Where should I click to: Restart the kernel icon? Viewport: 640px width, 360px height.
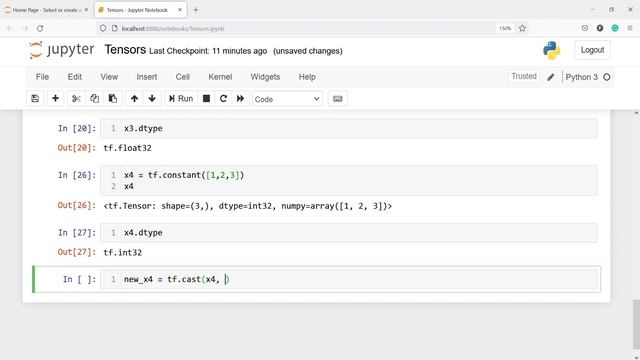tap(223, 99)
